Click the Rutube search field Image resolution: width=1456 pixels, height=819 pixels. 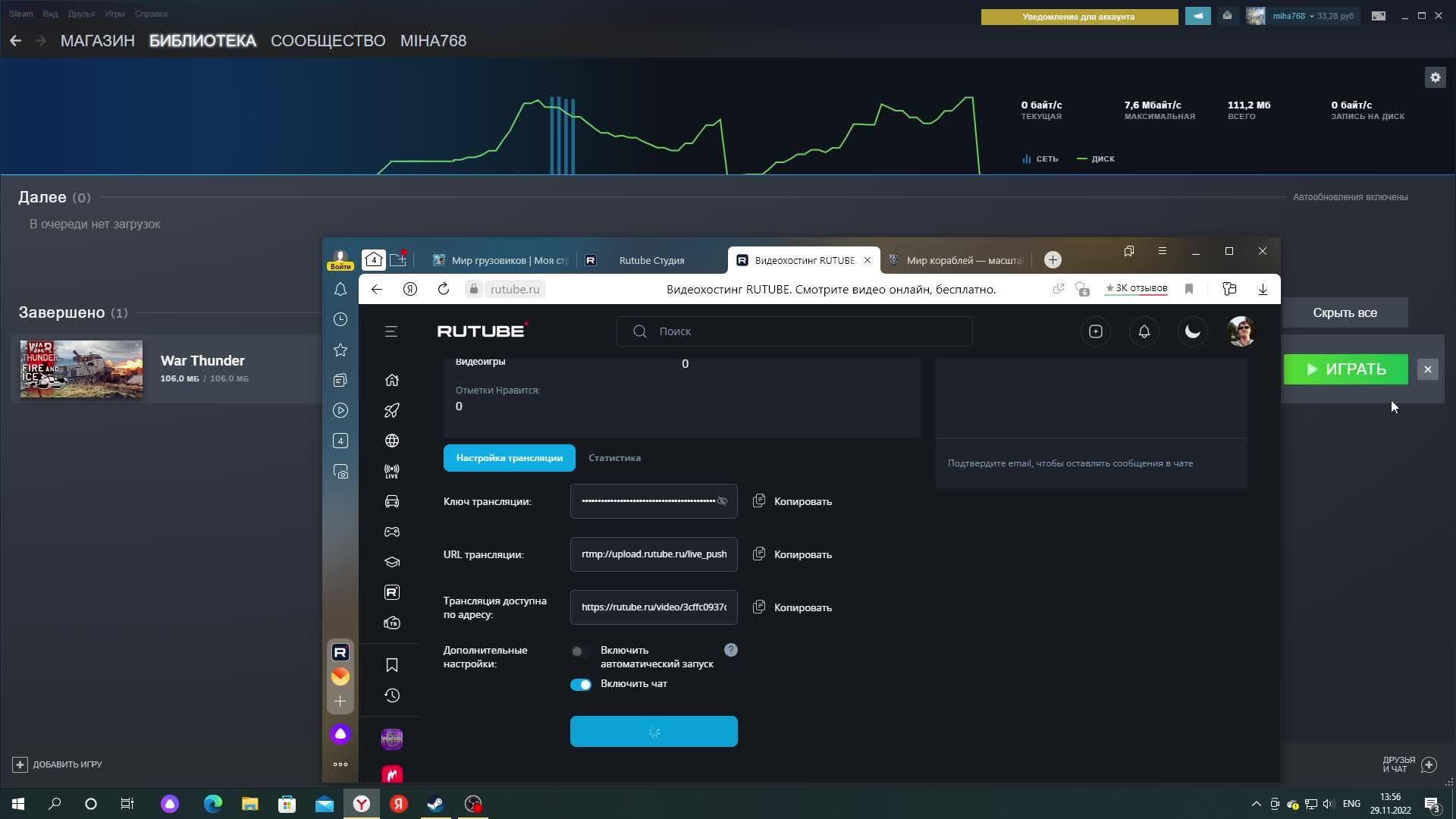click(x=795, y=331)
